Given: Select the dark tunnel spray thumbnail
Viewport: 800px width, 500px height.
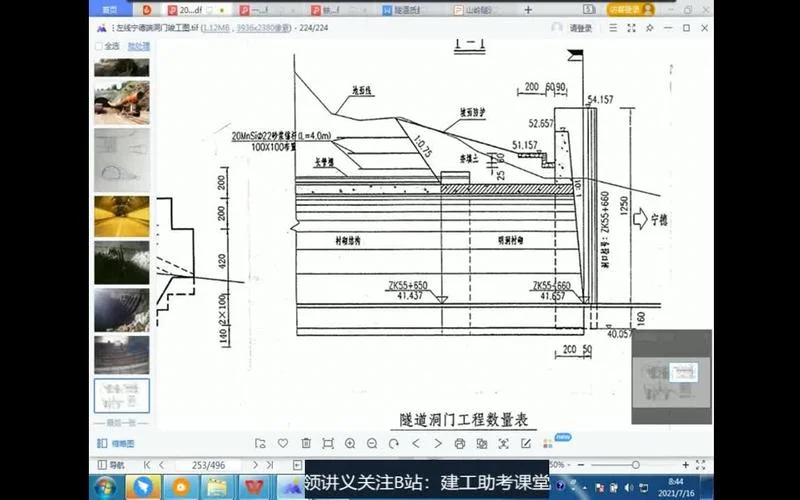Looking at the screenshot, I should [122, 263].
